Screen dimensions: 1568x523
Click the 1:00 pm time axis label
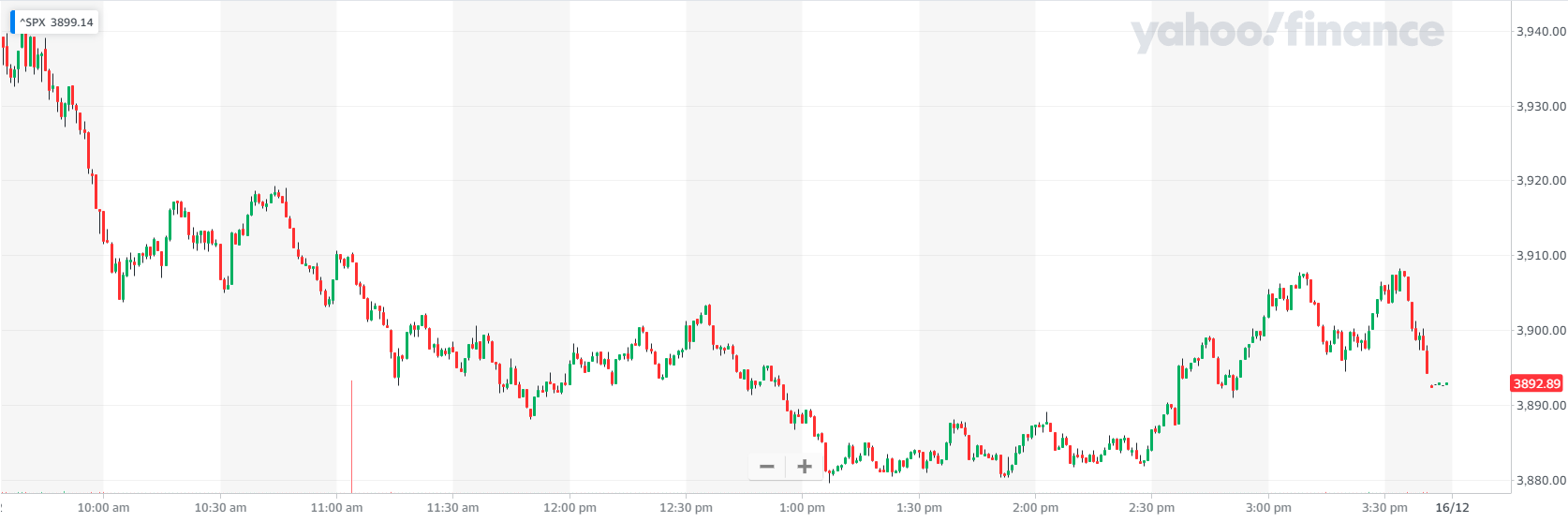coord(803,508)
